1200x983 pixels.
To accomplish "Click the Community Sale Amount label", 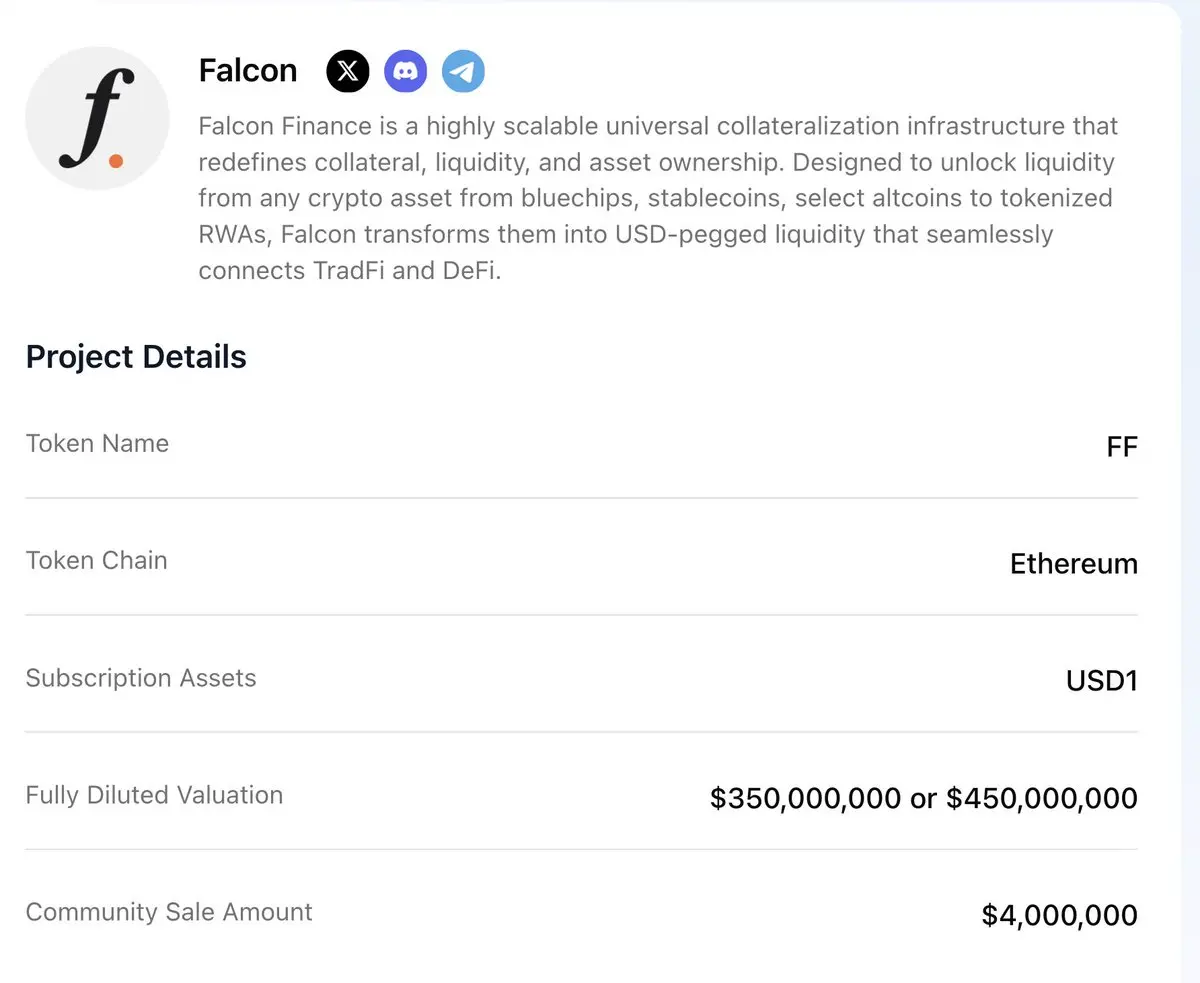I will click(169, 912).
